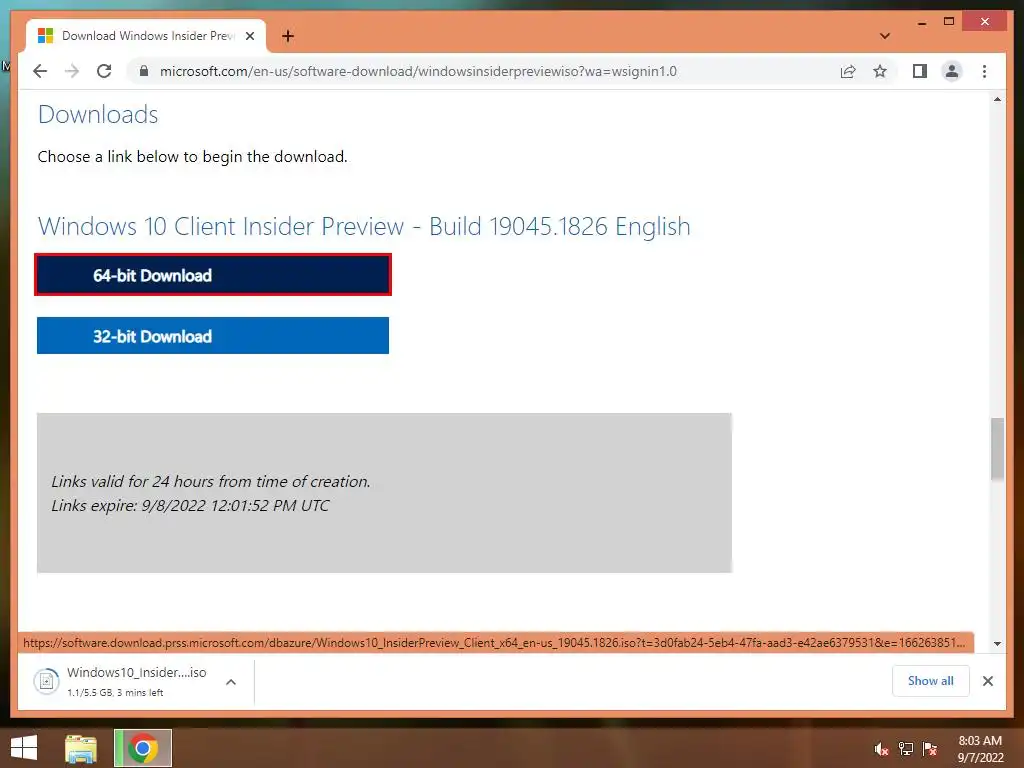Viewport: 1024px width, 768px height.
Task: Open the tab search chevron
Action: click(885, 36)
